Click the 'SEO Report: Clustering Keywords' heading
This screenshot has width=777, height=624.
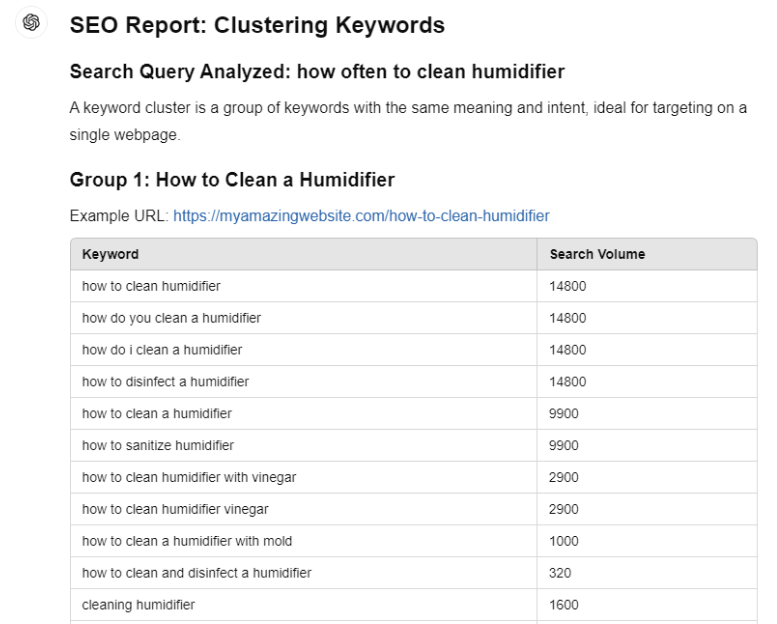click(257, 25)
